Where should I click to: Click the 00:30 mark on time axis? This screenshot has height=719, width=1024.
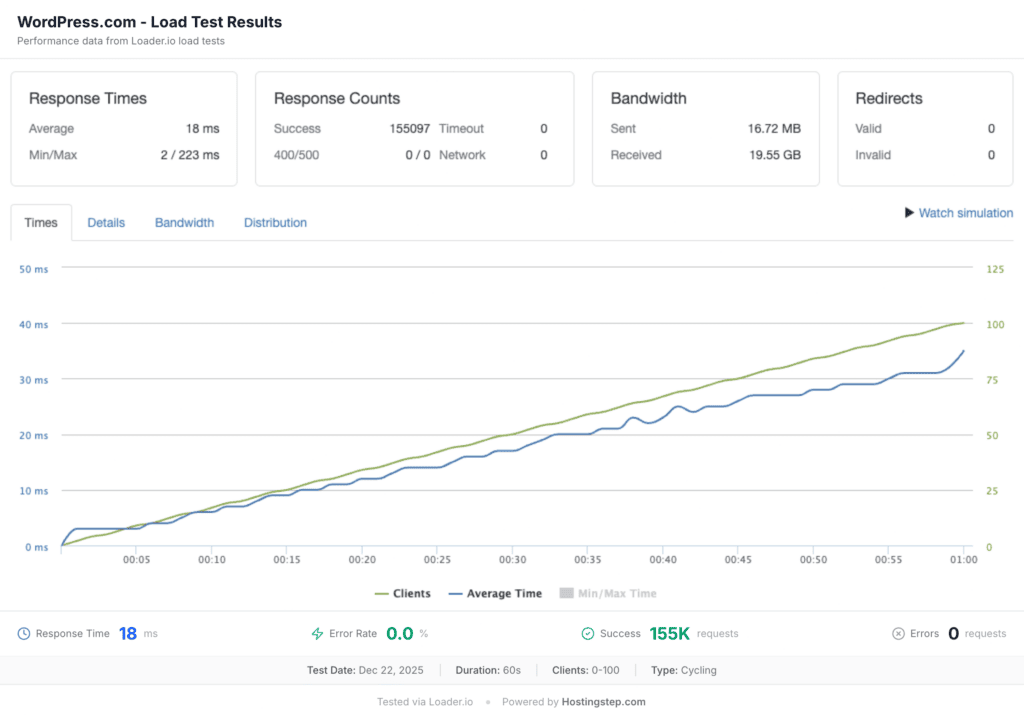click(x=512, y=560)
